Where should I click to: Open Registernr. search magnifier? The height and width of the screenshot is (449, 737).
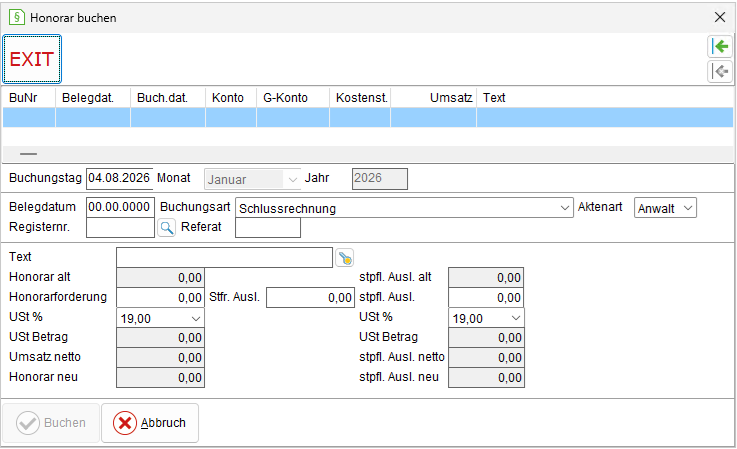(x=166, y=228)
